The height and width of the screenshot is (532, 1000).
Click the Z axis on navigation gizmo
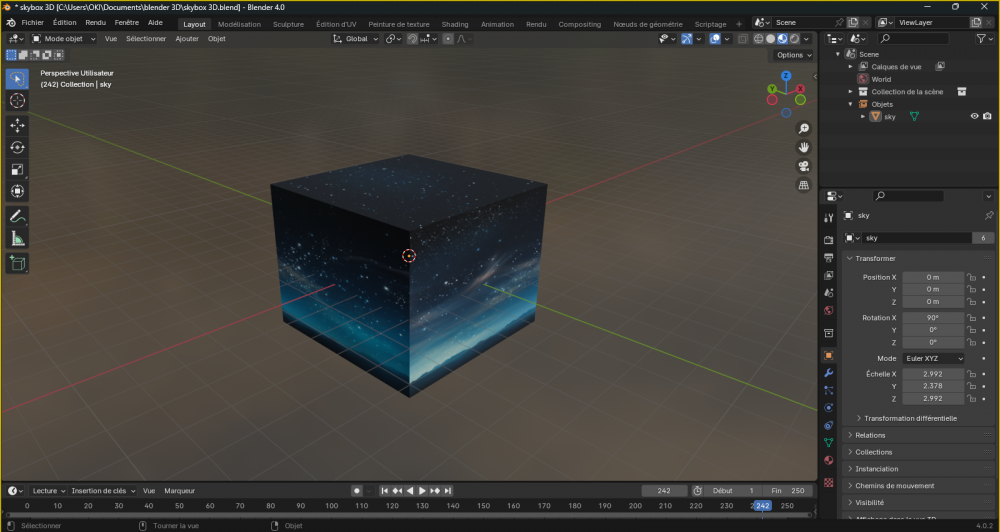(786, 75)
